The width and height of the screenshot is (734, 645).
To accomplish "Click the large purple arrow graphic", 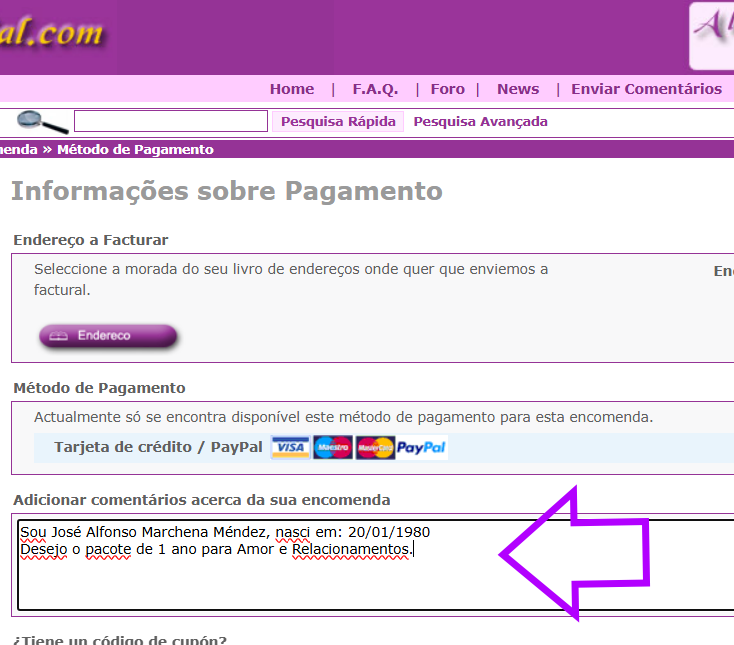I will pyautogui.click(x=575, y=553).
